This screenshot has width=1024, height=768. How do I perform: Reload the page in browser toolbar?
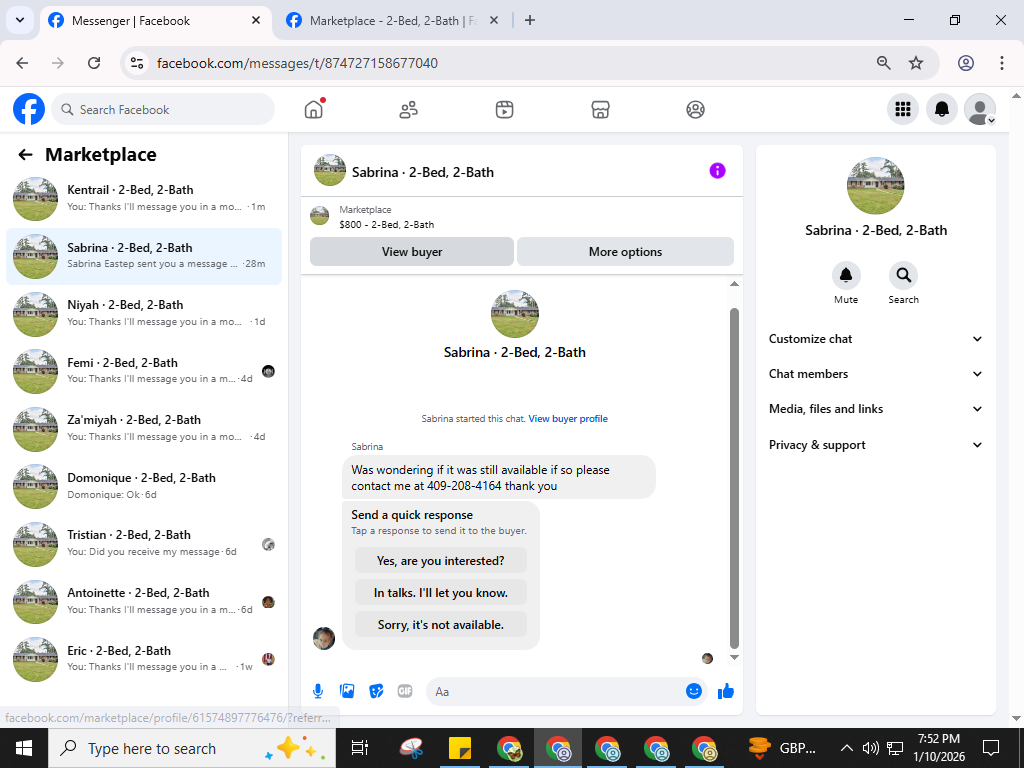94,63
